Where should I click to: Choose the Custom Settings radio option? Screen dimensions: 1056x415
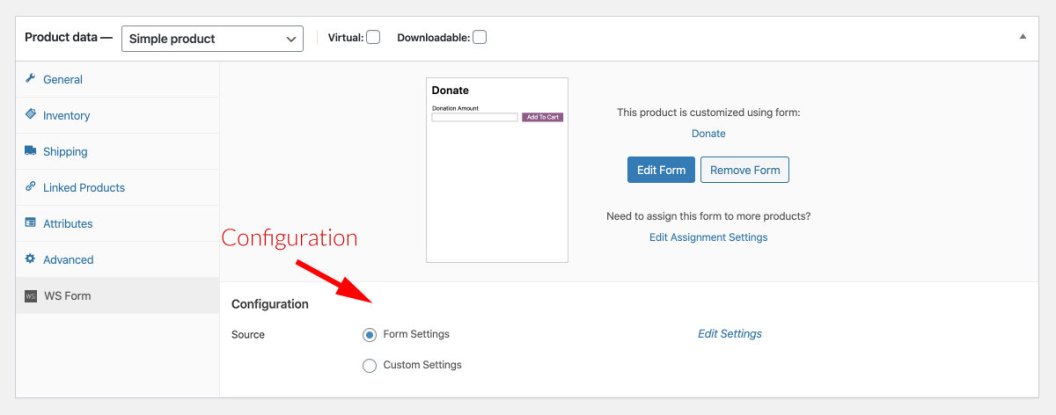(x=370, y=366)
